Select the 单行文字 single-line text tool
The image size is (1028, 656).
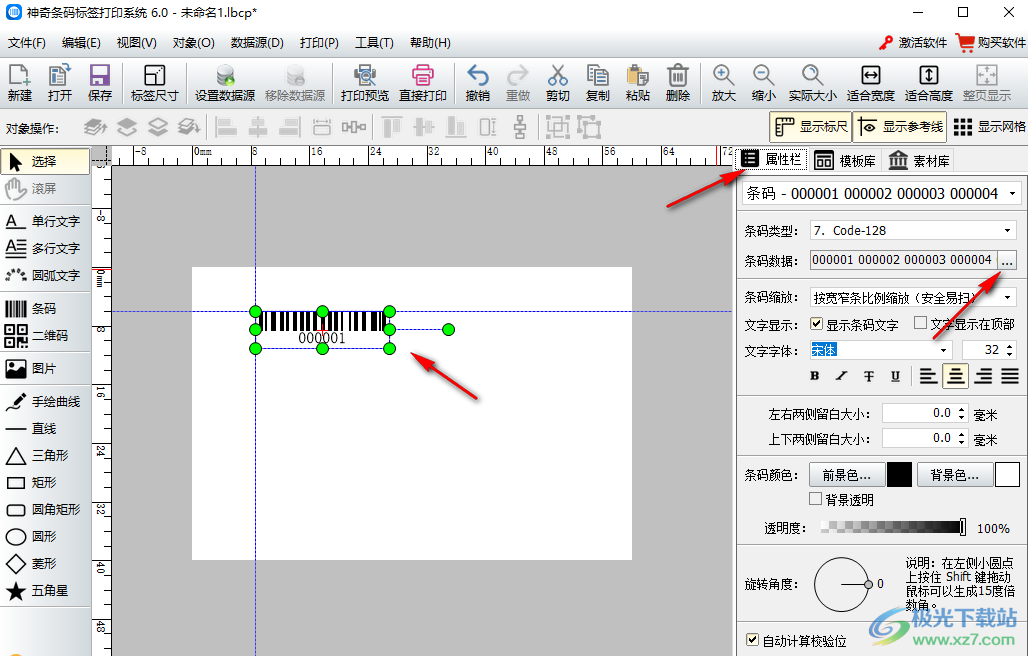pyautogui.click(x=45, y=222)
